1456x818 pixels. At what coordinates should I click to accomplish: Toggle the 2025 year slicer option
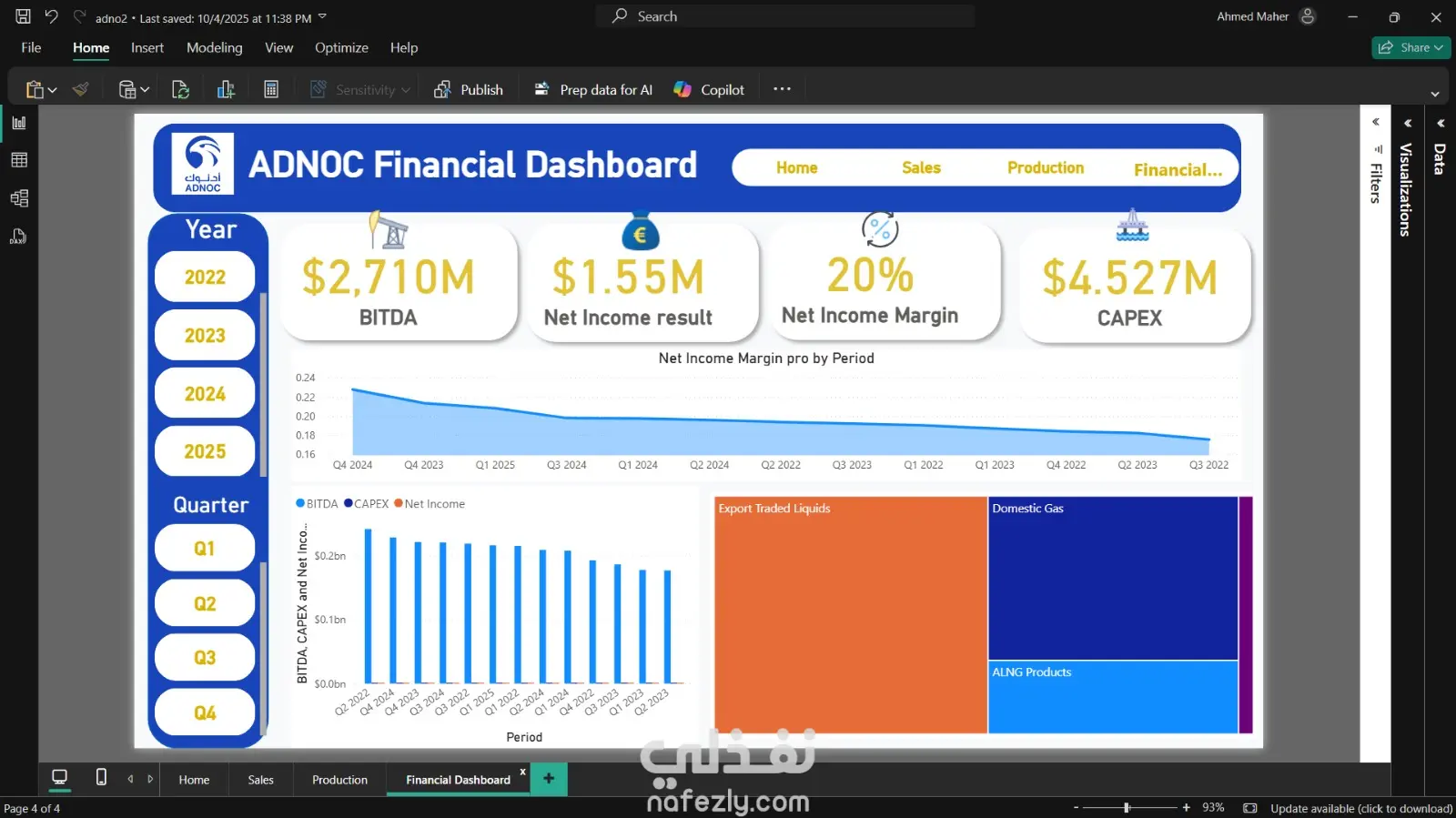pyautogui.click(x=205, y=451)
